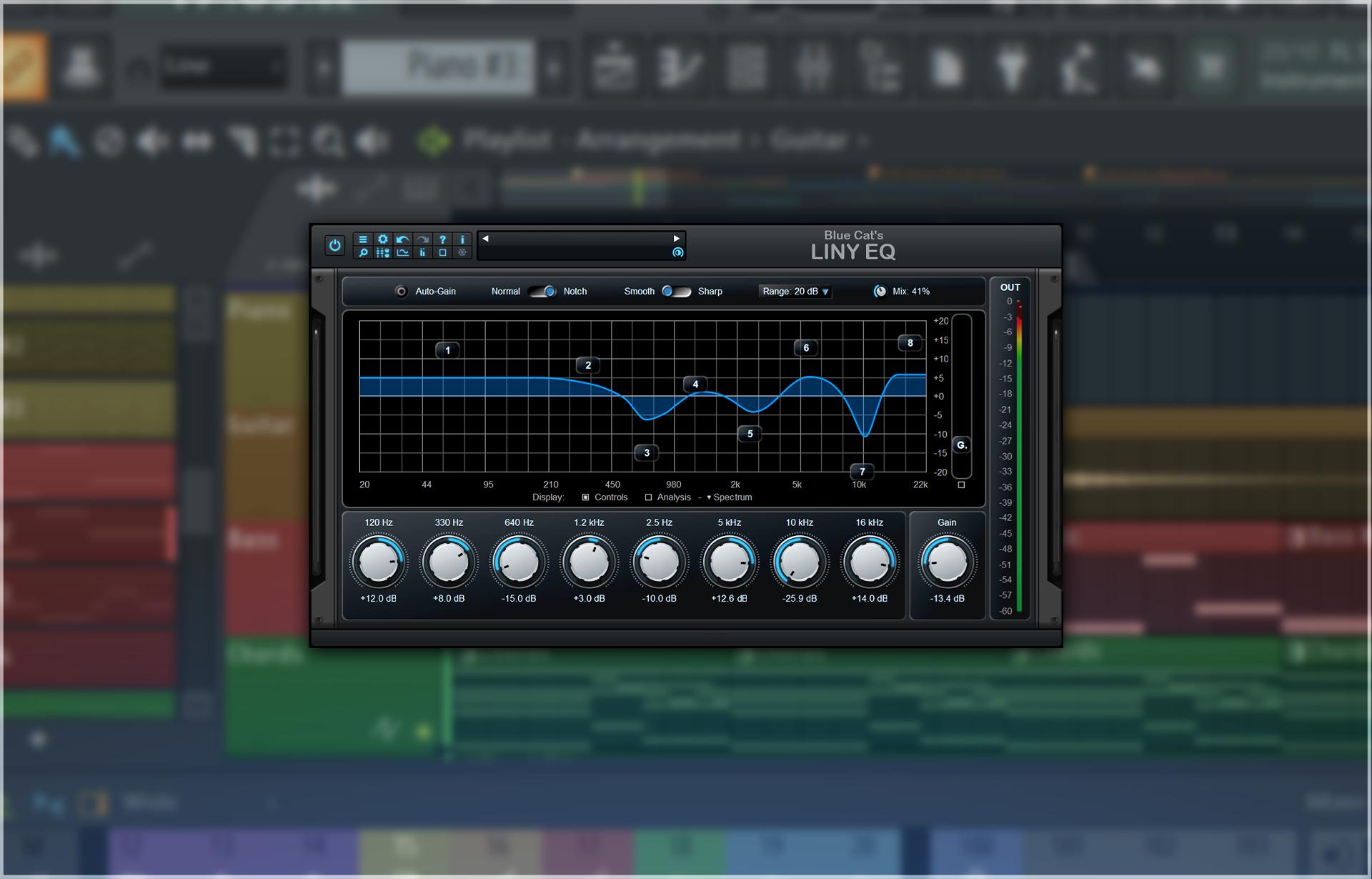Click the square window-size icon
Screen dimensions: 1372x879
point(442,252)
